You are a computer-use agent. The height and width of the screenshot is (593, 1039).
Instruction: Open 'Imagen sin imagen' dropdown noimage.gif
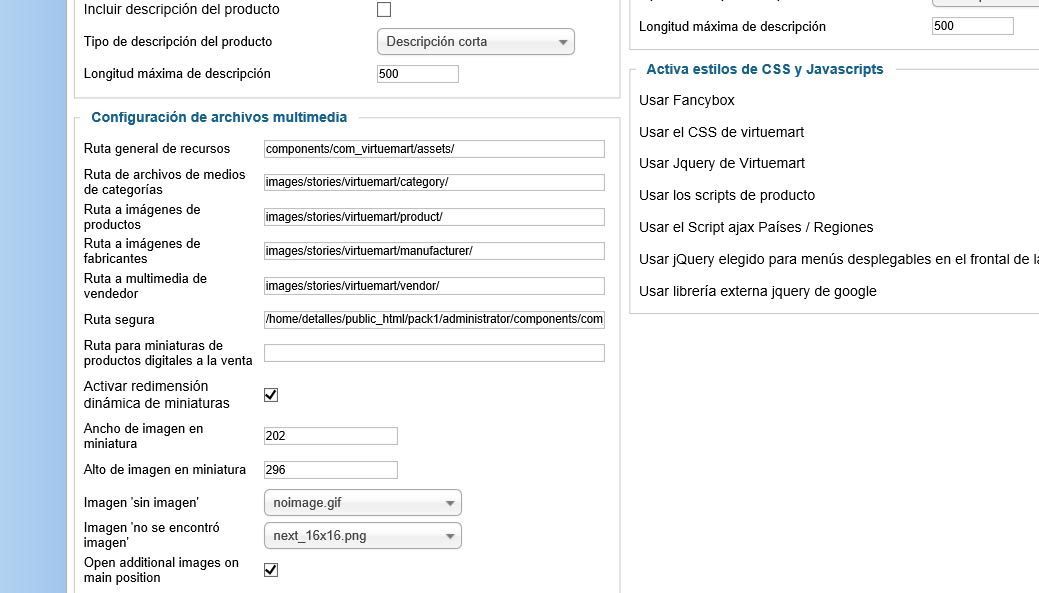pyautogui.click(x=362, y=503)
